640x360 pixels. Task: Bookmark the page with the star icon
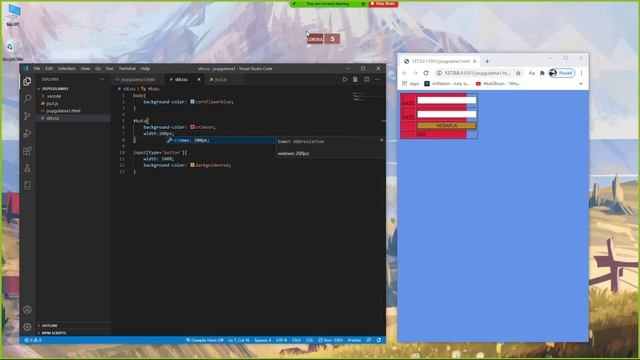(518, 73)
